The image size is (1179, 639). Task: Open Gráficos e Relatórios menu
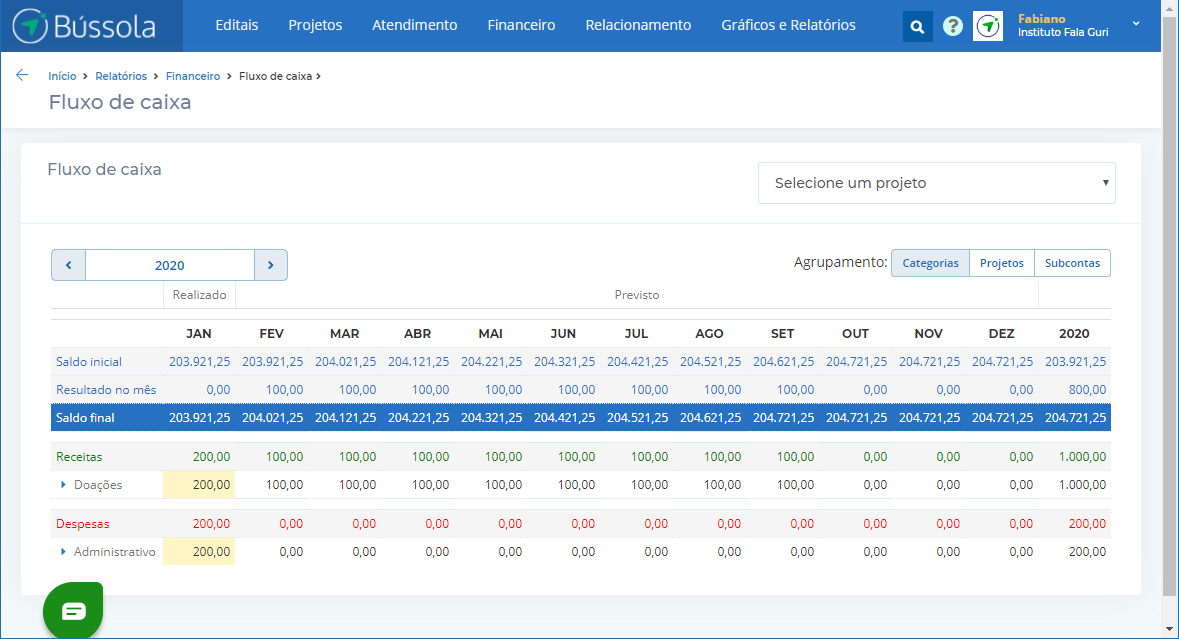pos(788,25)
